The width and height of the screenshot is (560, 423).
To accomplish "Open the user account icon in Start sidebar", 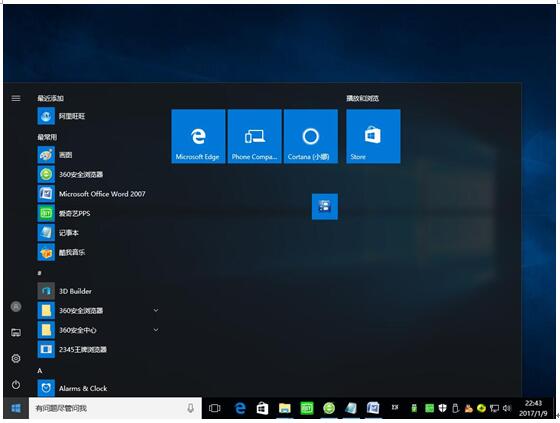I will 16,307.
